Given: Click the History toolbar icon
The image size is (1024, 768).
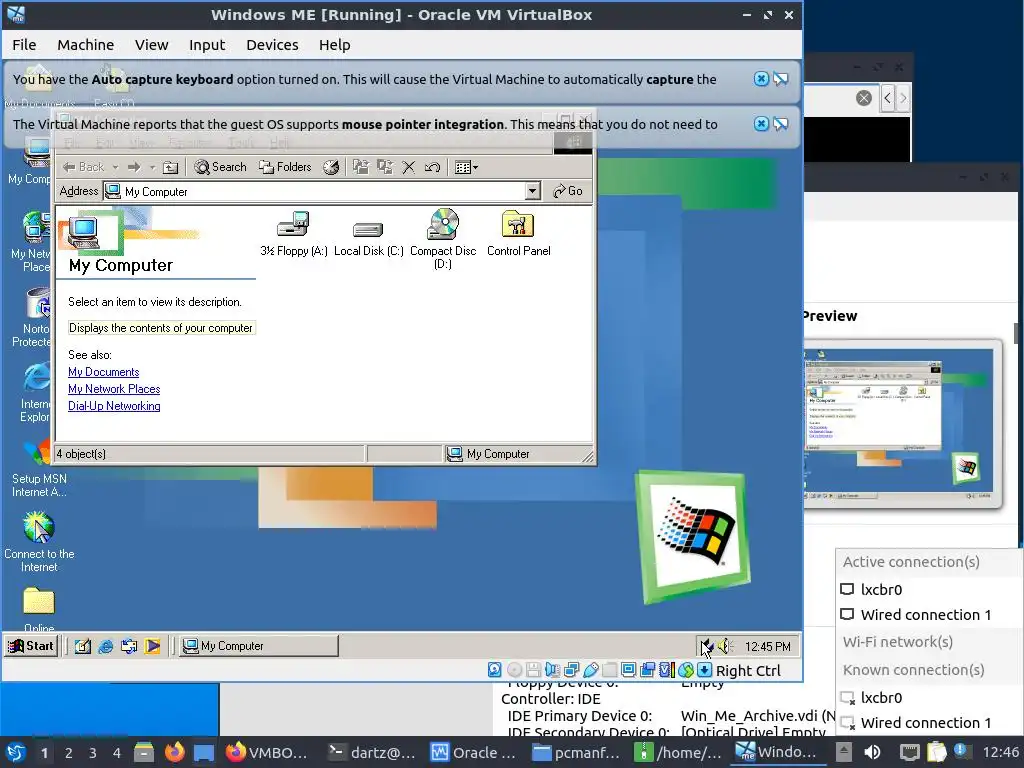Looking at the screenshot, I should (x=331, y=167).
